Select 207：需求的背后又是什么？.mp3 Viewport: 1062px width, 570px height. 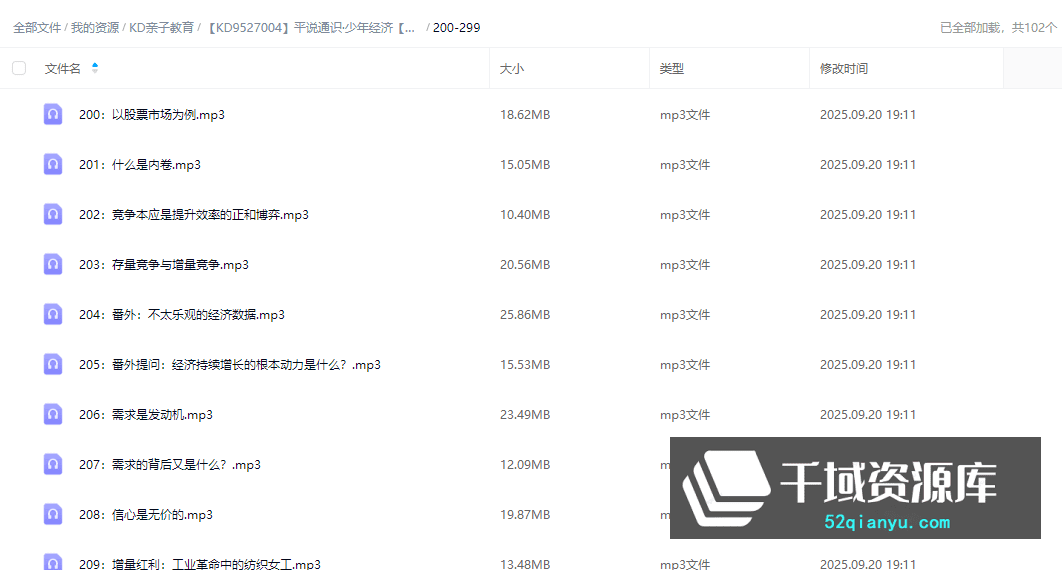click(170, 465)
